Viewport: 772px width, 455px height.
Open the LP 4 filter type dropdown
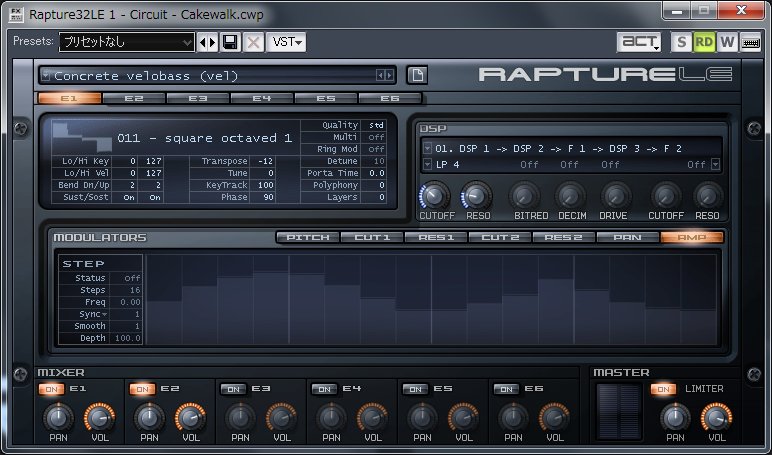click(x=427, y=164)
